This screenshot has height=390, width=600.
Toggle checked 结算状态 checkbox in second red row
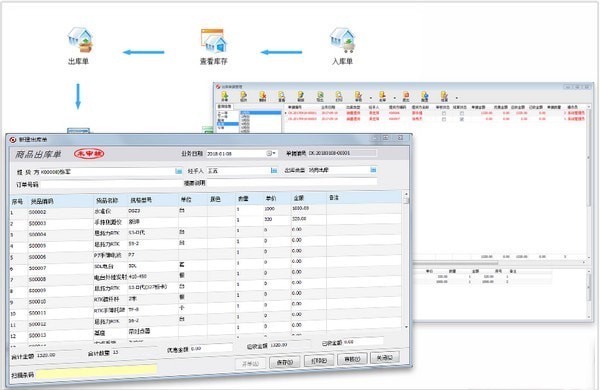tap(462, 119)
